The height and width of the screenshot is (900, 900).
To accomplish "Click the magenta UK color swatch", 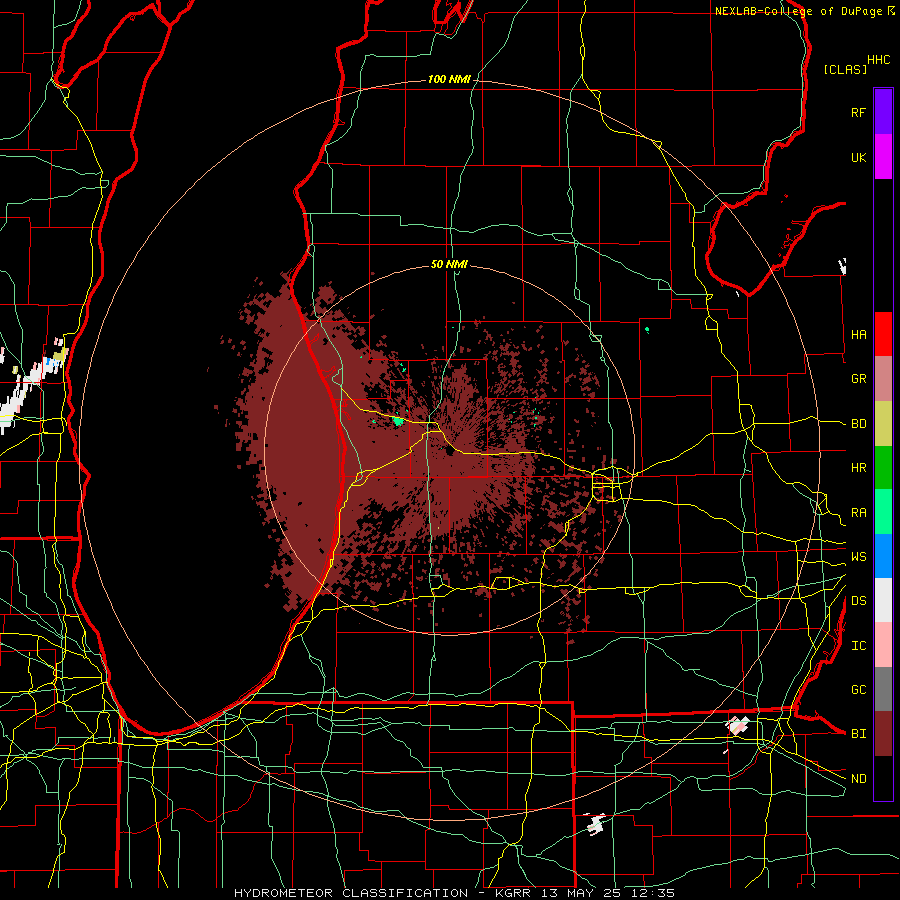I will [883, 157].
